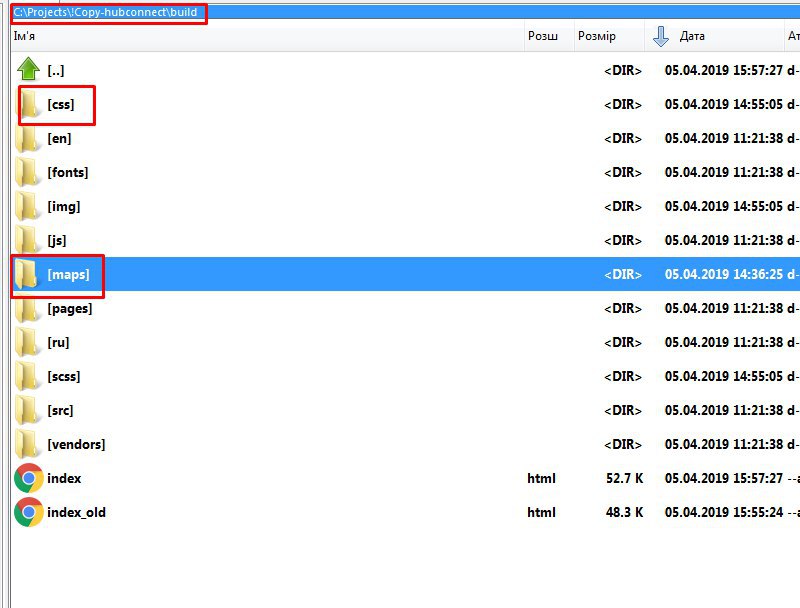Select the [ru] folder name
Image resolution: width=800 pixels, height=608 pixels.
coord(58,343)
